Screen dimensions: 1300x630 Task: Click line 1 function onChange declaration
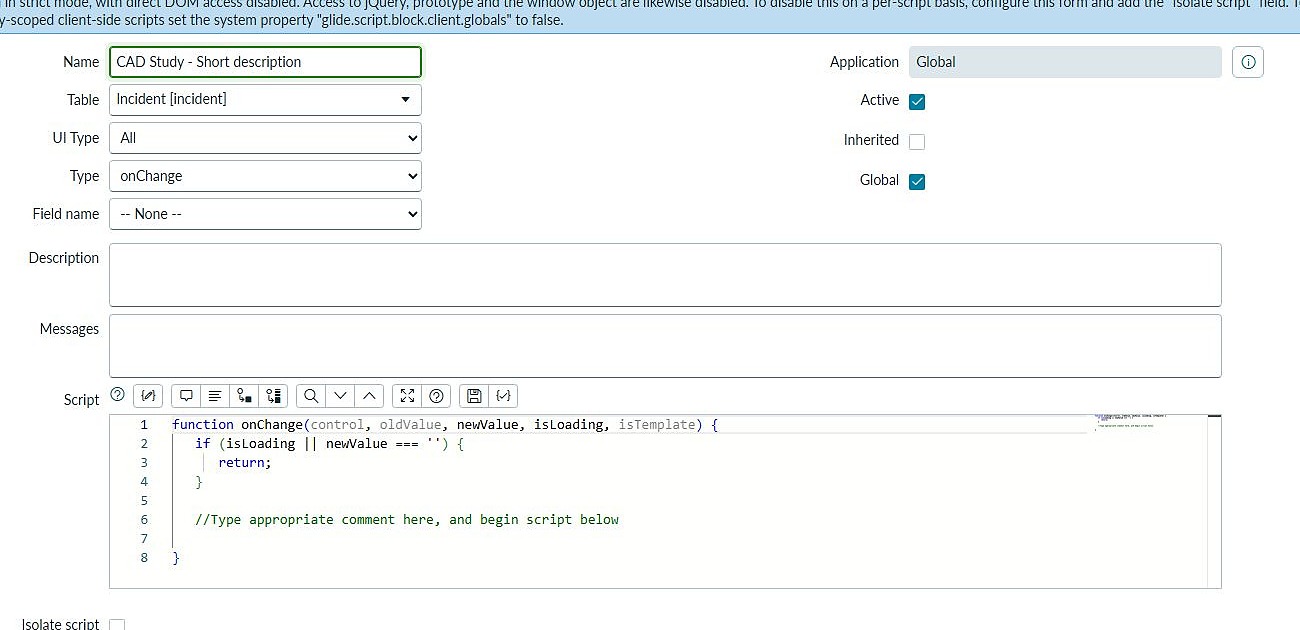tap(445, 425)
